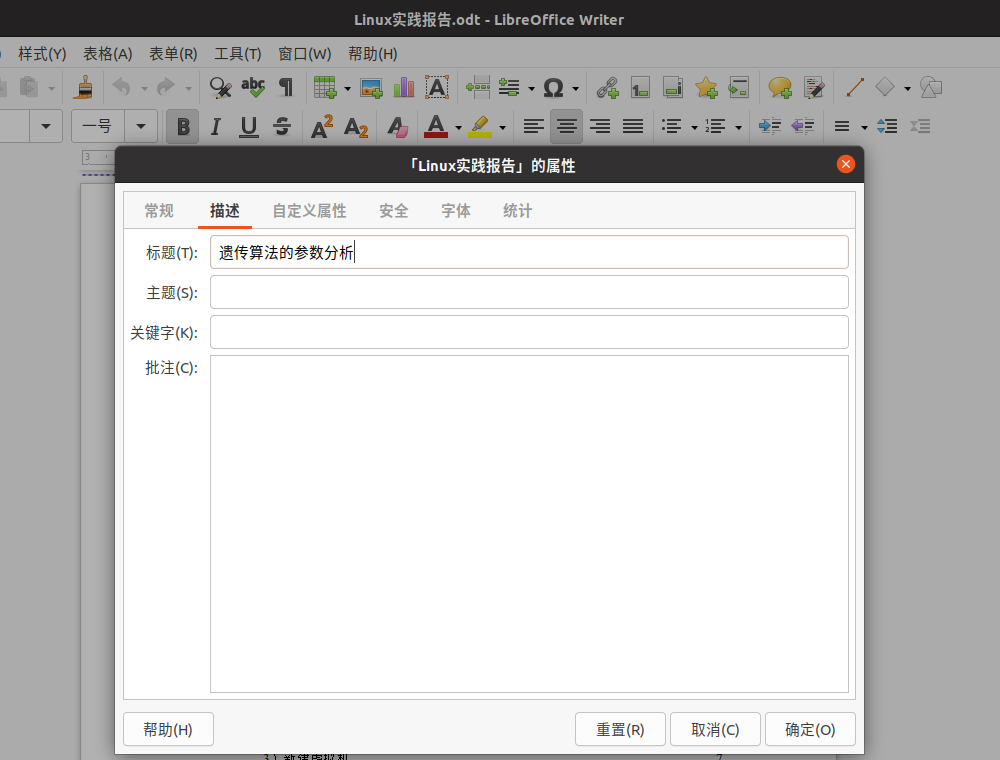Switch to the 常规 tab

click(x=159, y=211)
